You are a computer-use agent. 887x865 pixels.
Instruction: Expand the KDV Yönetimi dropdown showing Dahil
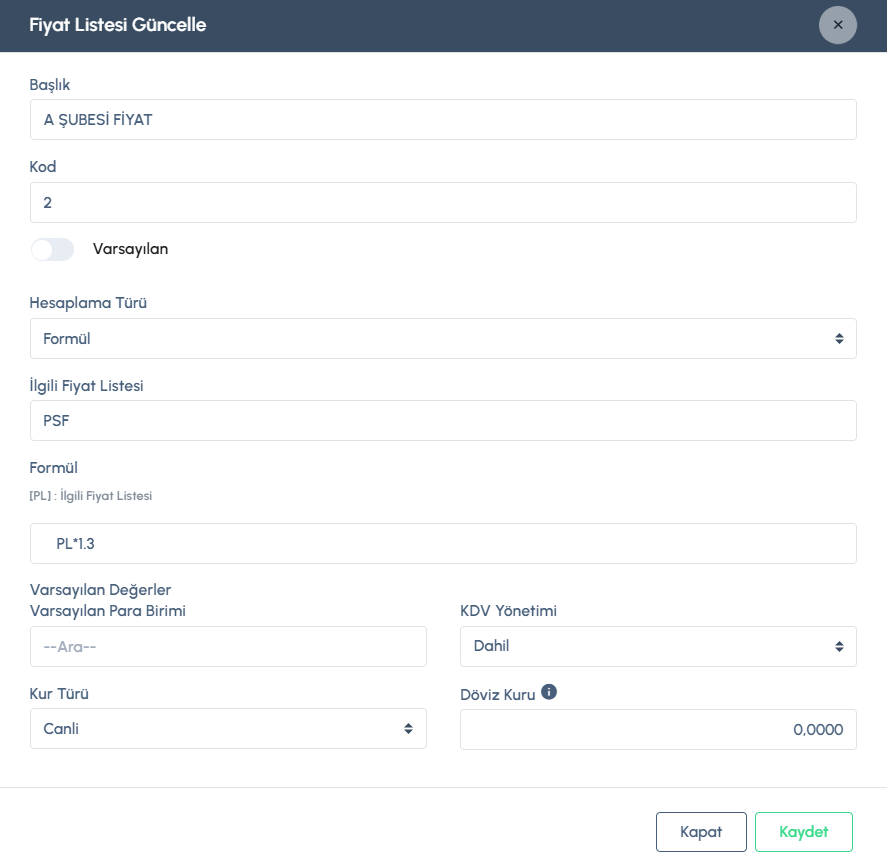(x=658, y=646)
